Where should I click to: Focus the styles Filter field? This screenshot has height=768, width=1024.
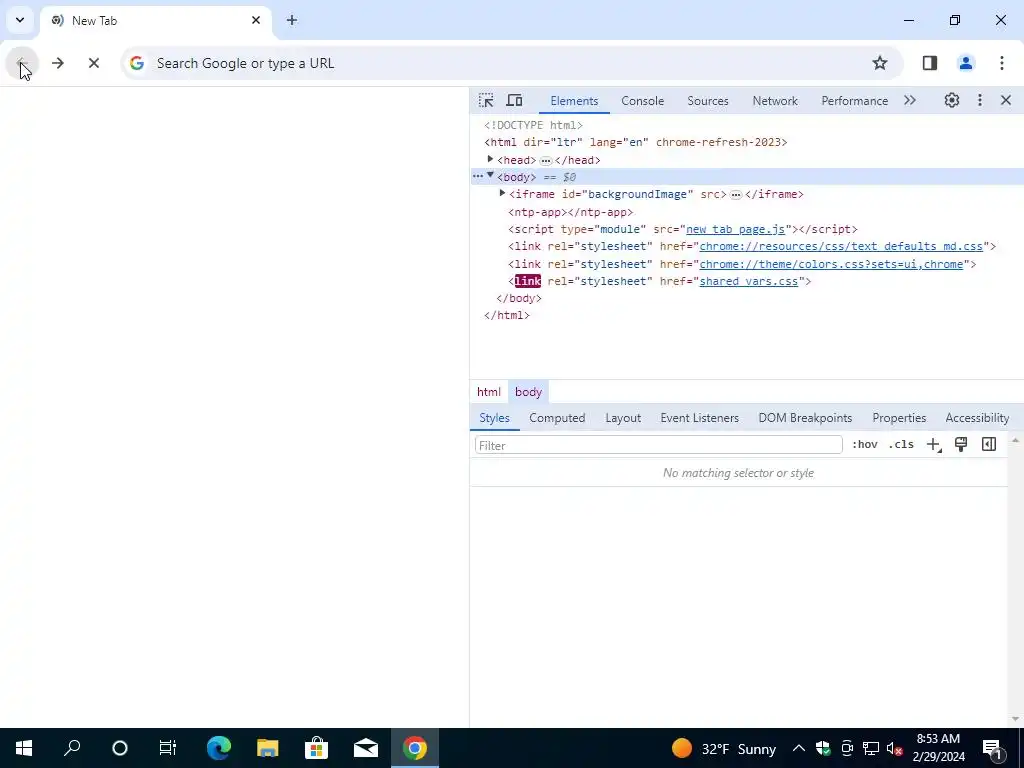pyautogui.click(x=658, y=445)
